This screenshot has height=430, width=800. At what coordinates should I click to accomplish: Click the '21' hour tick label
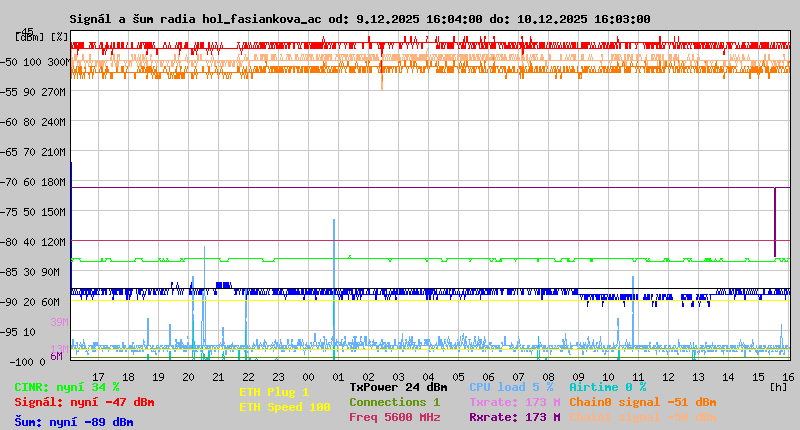pyautogui.click(x=218, y=377)
